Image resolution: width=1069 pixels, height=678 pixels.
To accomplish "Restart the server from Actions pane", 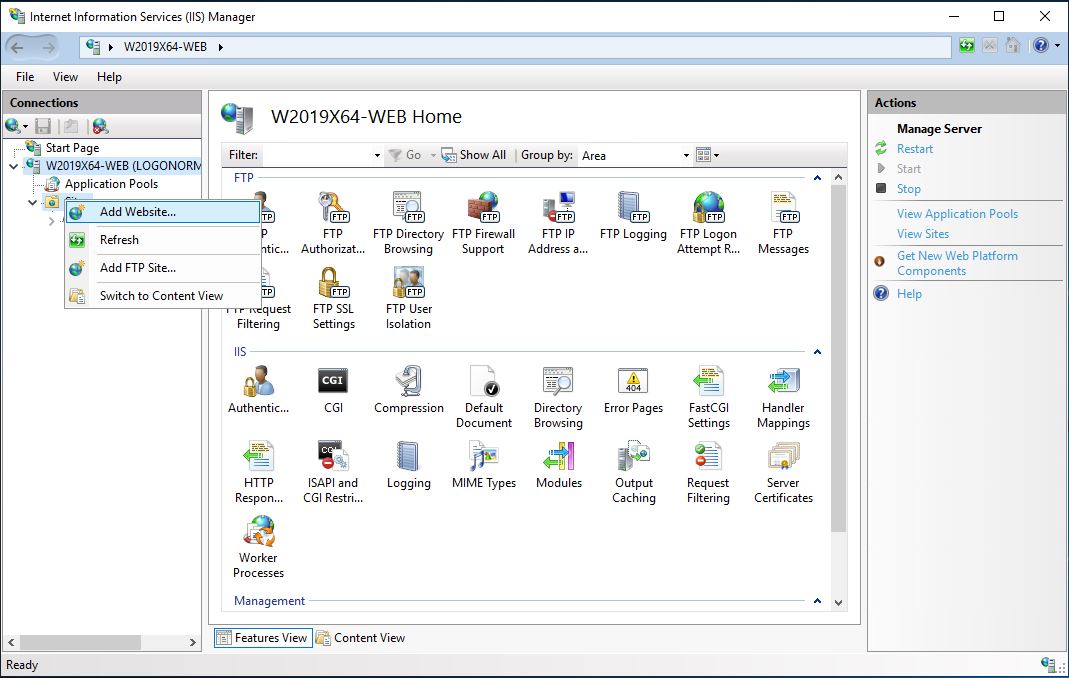I will [915, 149].
